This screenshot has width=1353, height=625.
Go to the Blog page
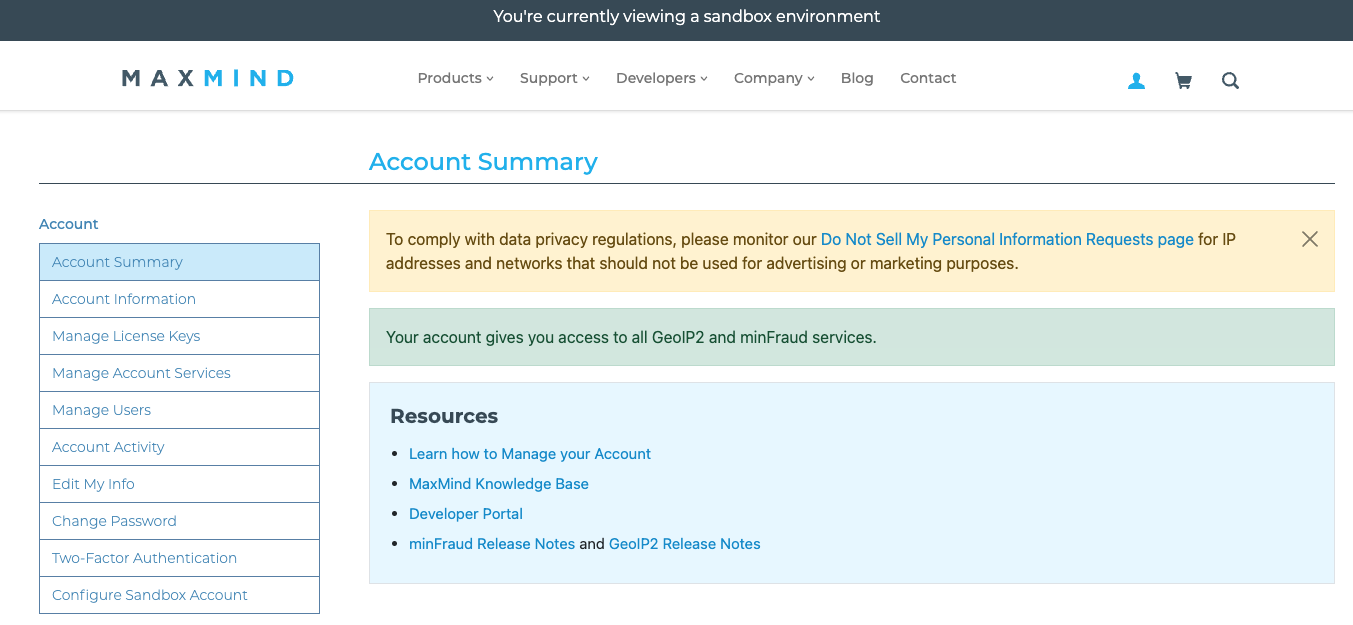[857, 78]
